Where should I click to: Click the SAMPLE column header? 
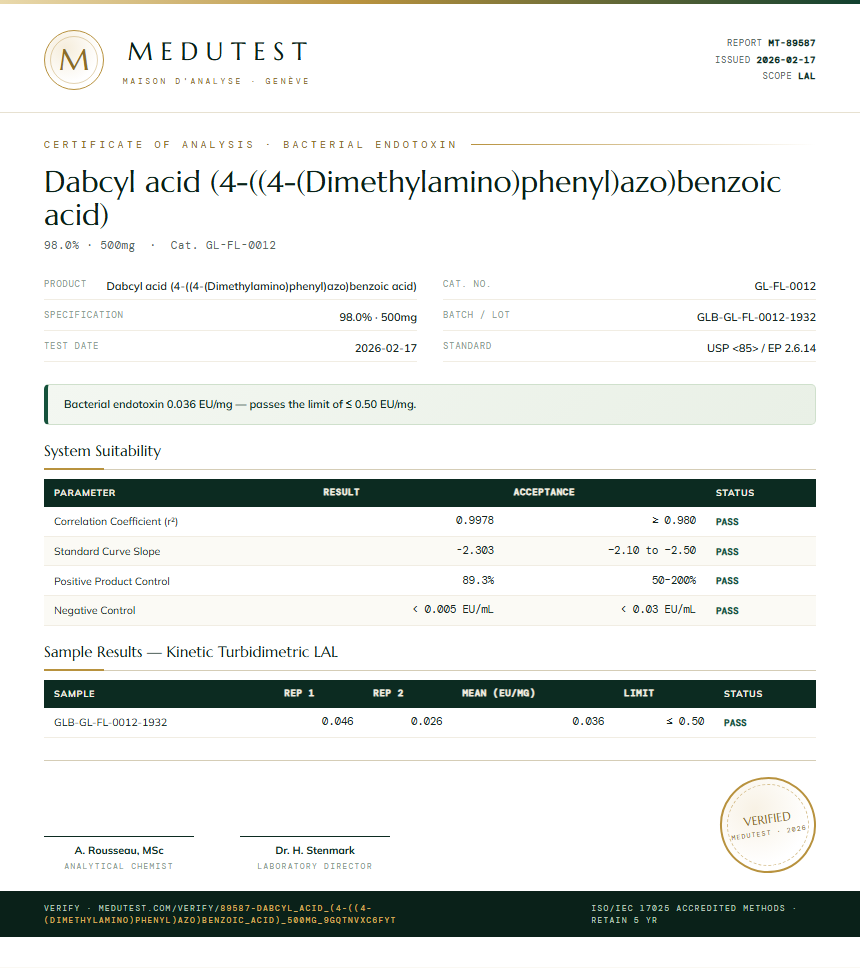(74, 694)
